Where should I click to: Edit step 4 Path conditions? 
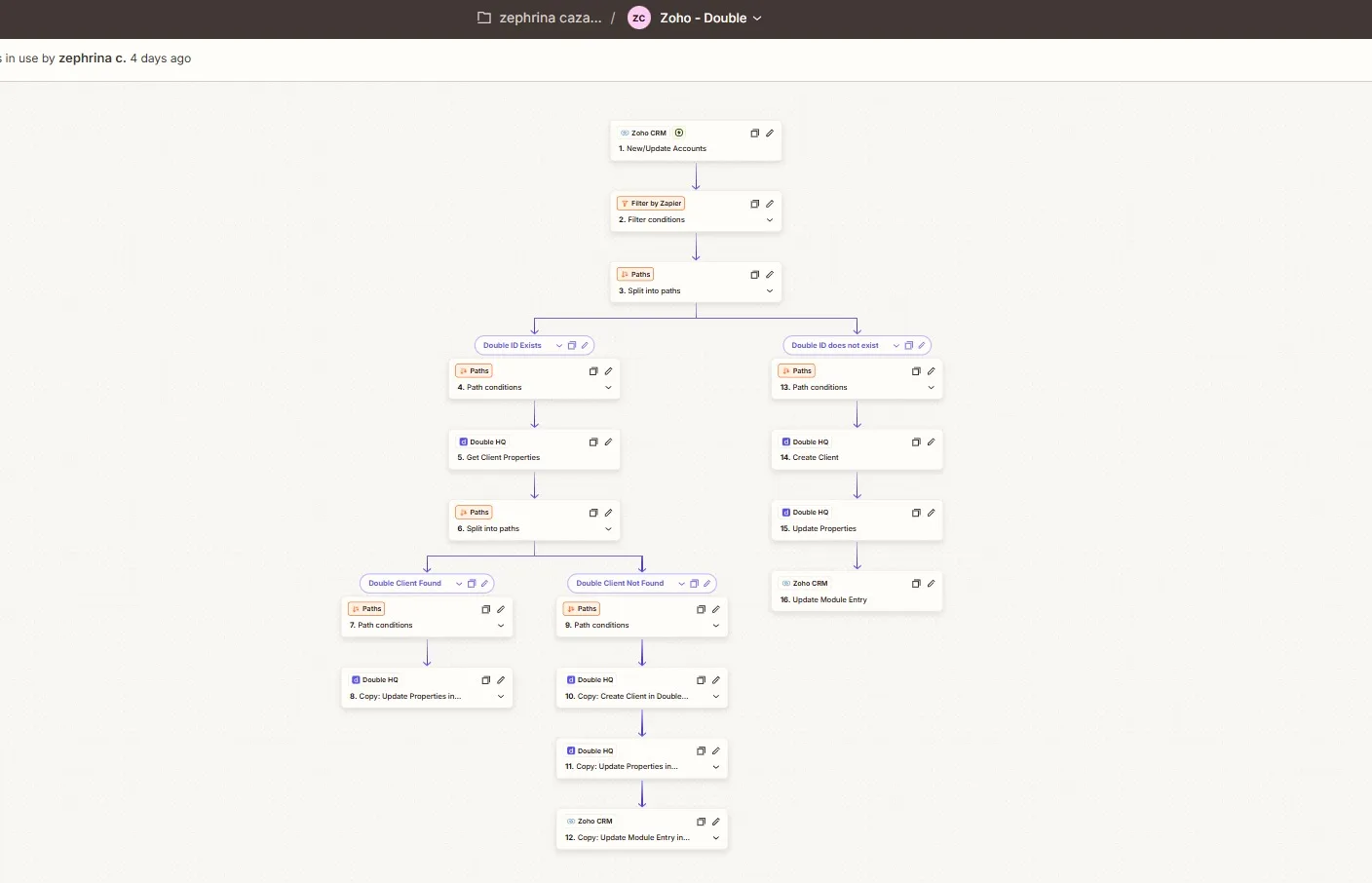(608, 371)
